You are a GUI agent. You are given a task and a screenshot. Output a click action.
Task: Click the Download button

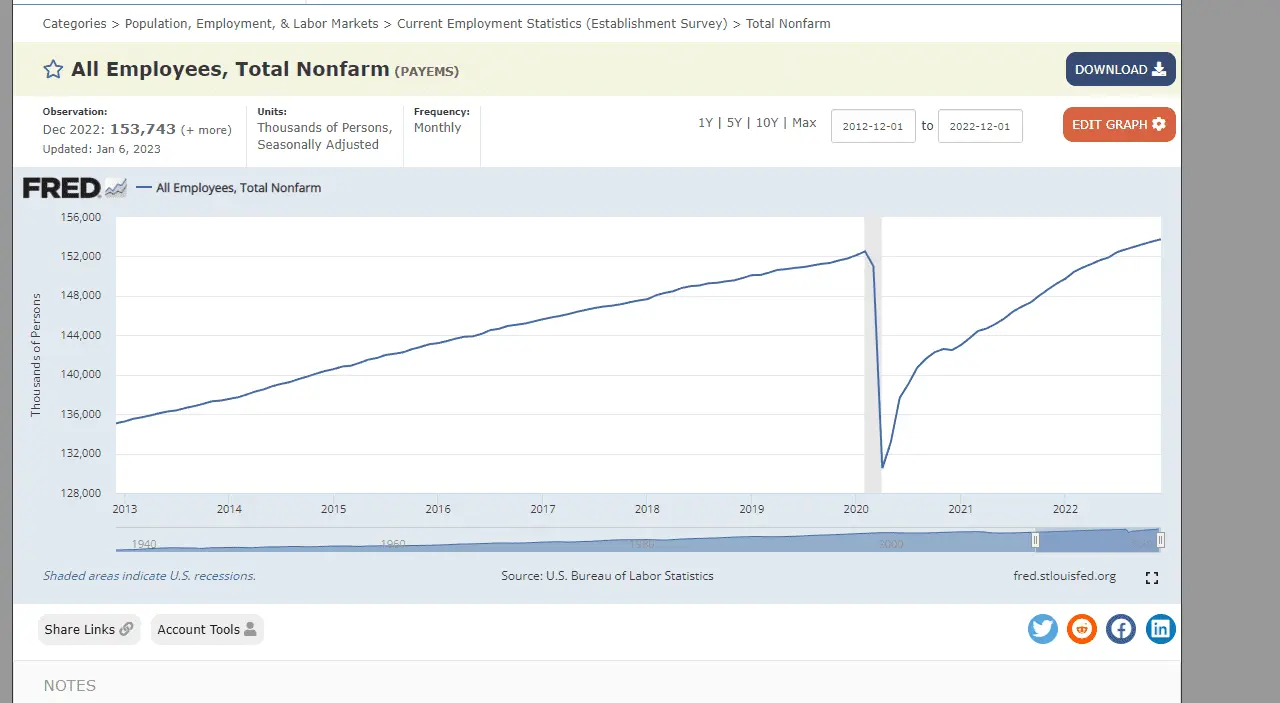pos(1120,69)
